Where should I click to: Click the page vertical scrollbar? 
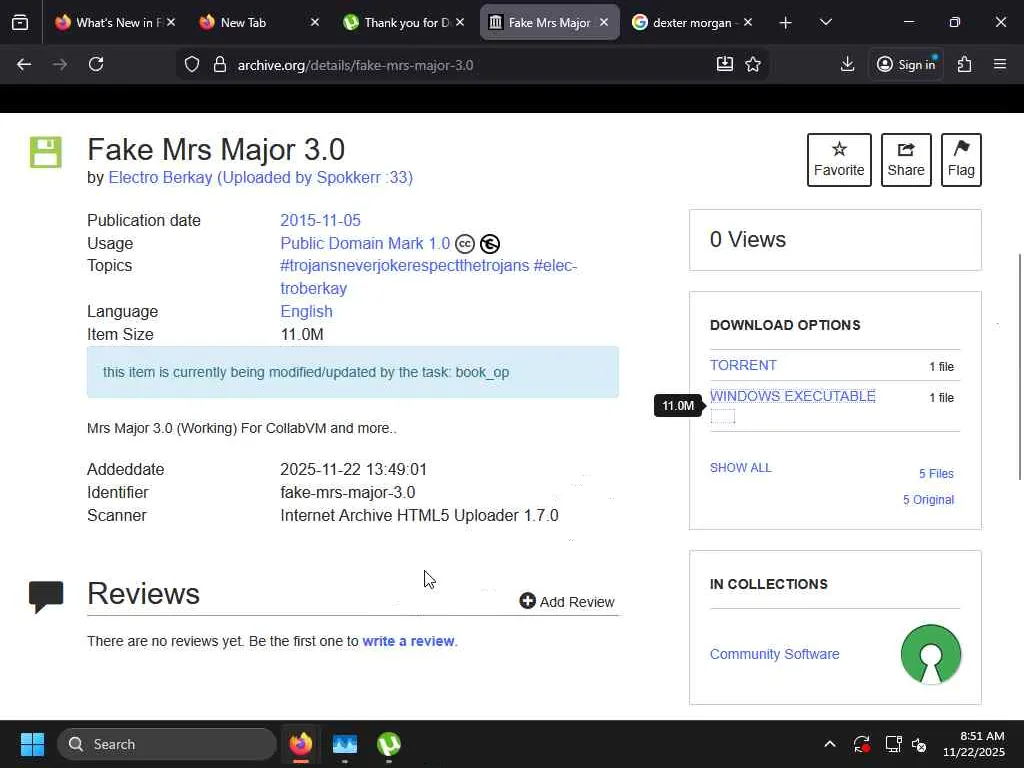pos(1019,366)
